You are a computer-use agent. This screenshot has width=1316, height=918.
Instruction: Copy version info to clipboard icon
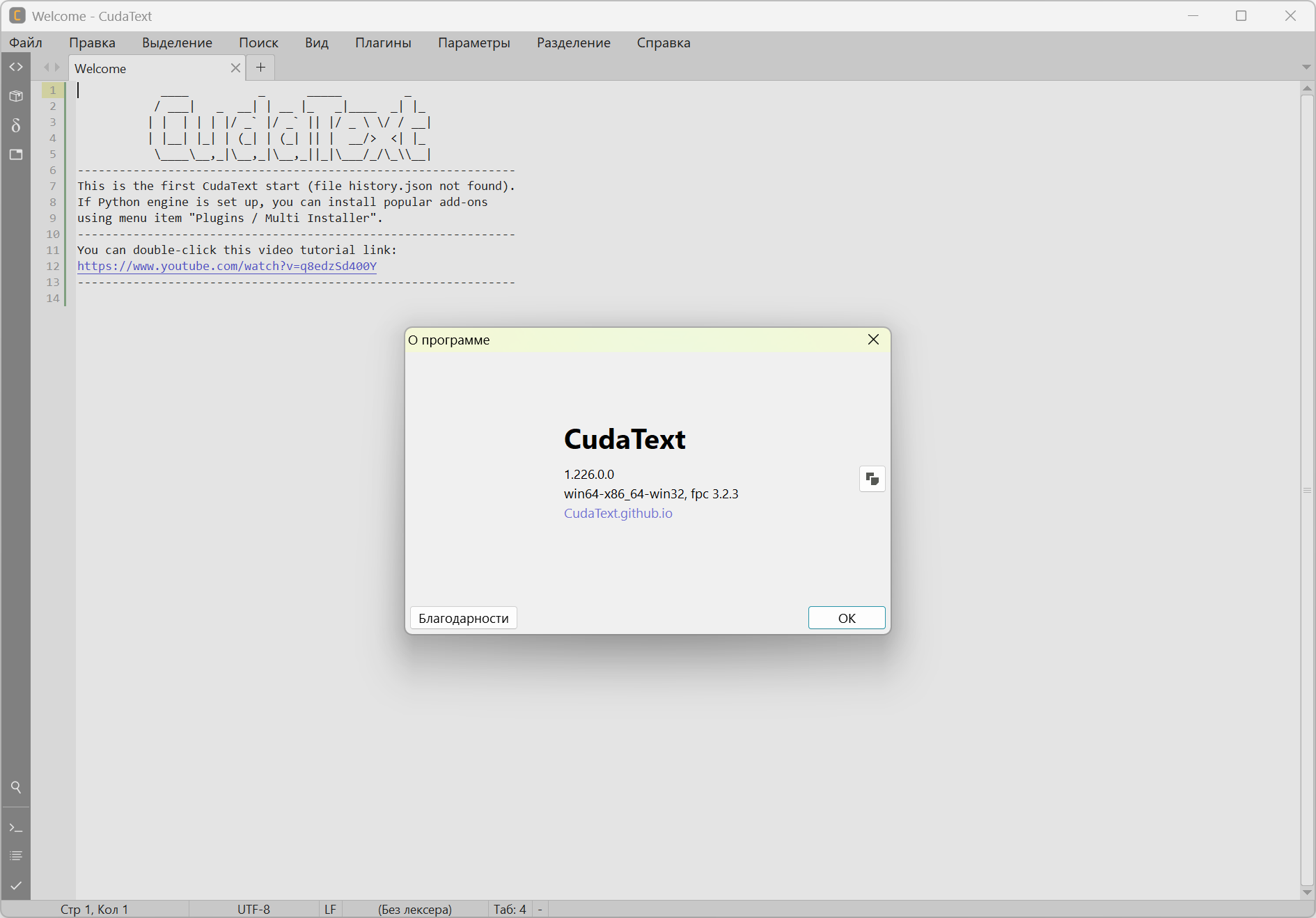click(x=872, y=479)
